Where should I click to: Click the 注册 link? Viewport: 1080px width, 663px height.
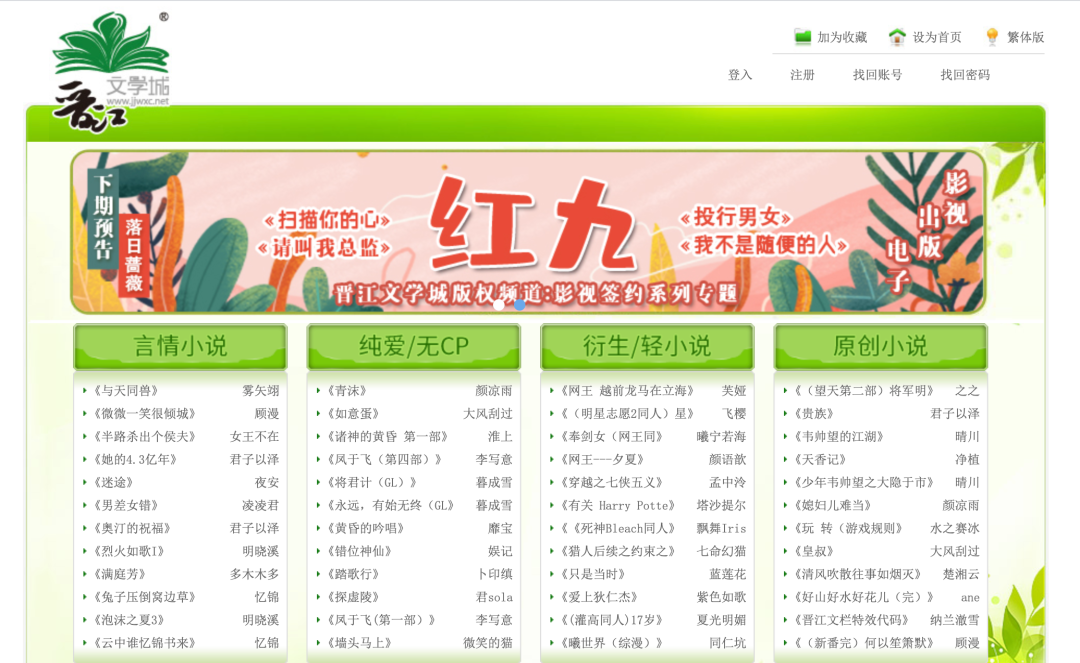point(802,75)
